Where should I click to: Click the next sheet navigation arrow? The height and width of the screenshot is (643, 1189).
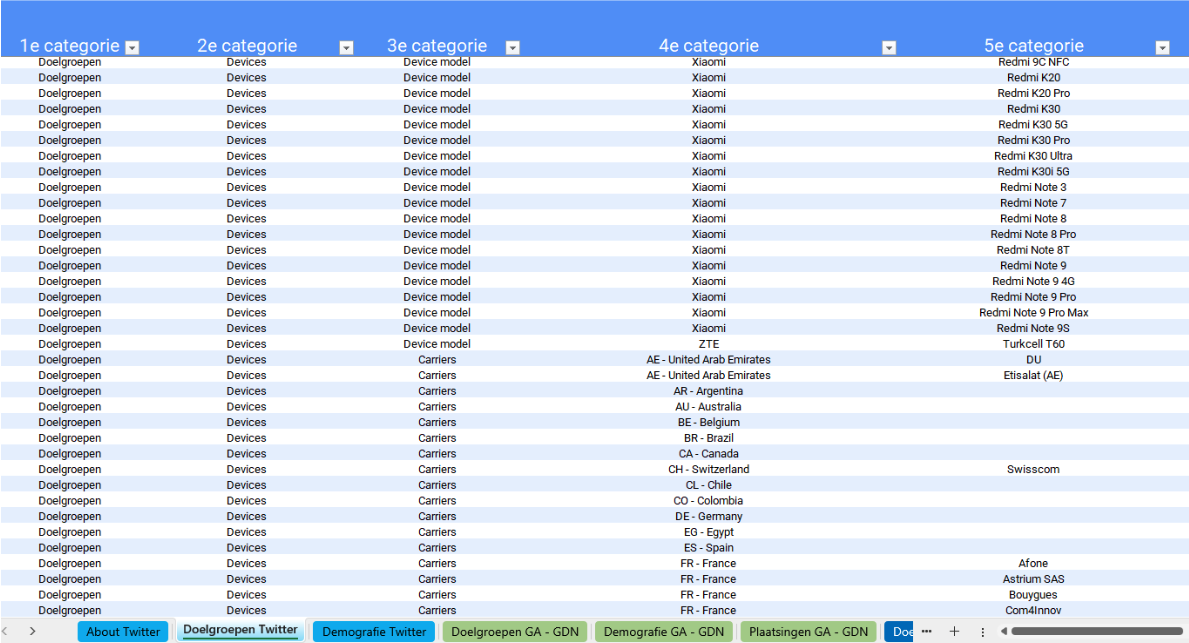pos(33,631)
